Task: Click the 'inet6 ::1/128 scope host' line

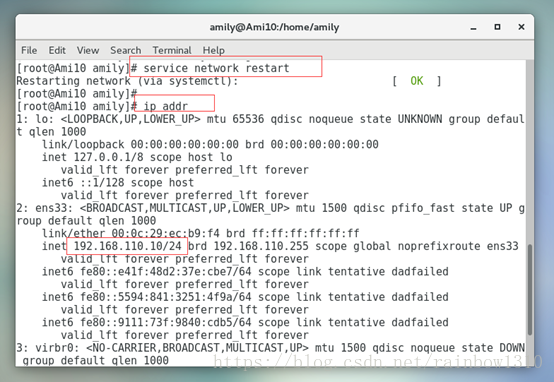Action: click(x=118, y=182)
